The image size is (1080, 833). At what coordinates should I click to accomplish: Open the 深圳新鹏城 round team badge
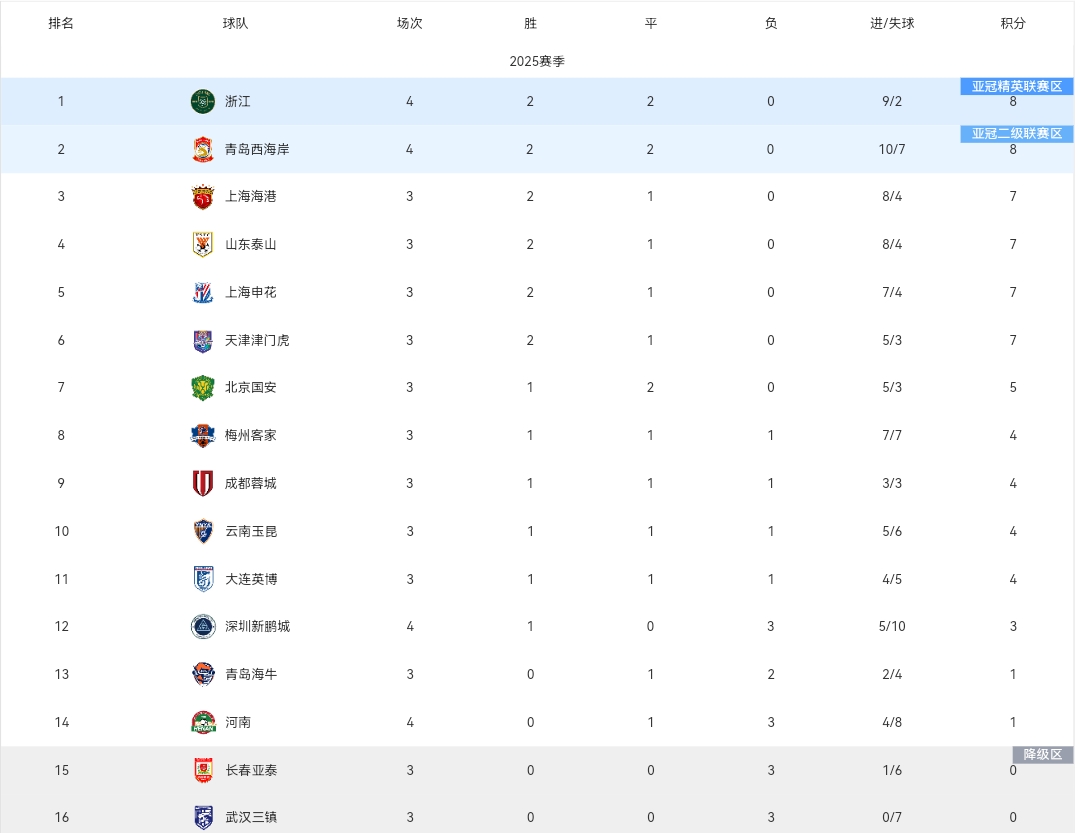pos(202,626)
